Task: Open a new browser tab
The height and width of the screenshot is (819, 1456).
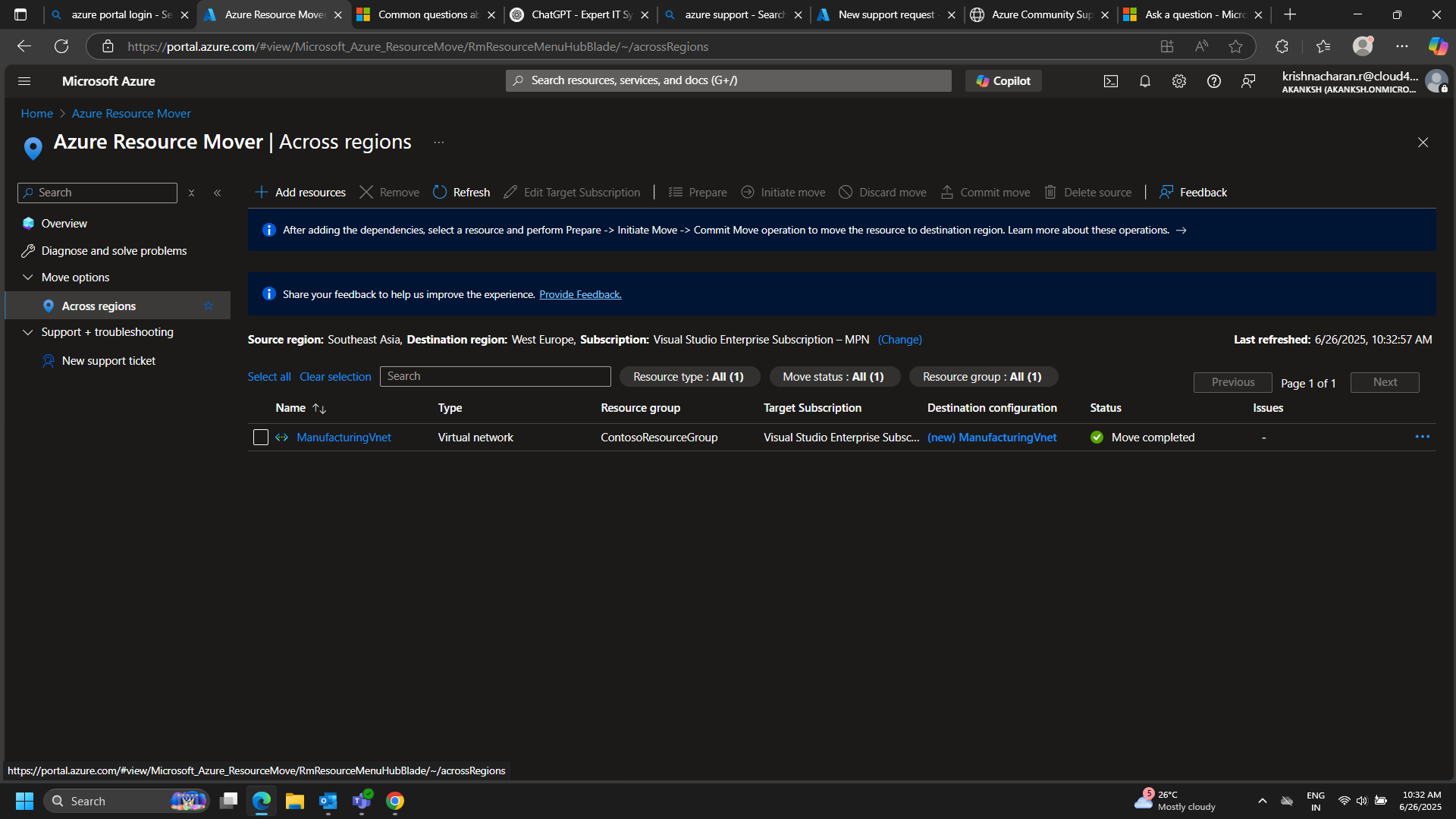Action: click(1290, 14)
